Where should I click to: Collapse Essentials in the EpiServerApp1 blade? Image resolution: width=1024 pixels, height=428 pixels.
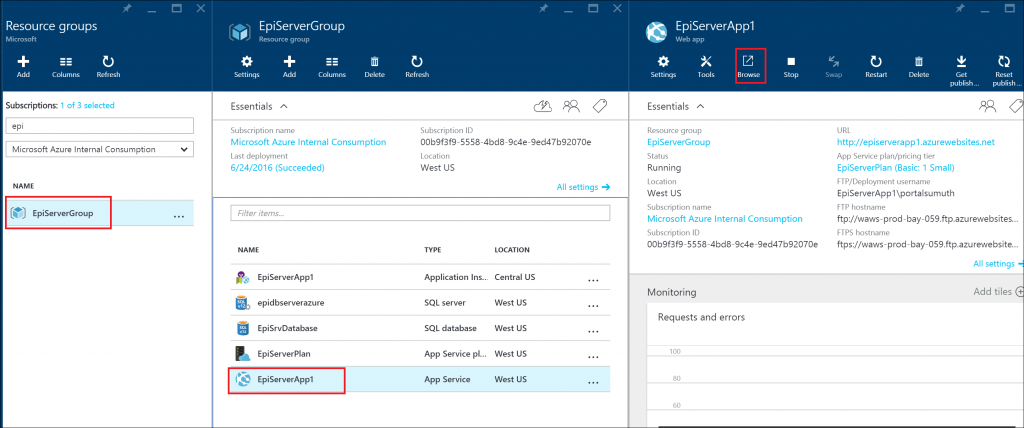(x=699, y=105)
